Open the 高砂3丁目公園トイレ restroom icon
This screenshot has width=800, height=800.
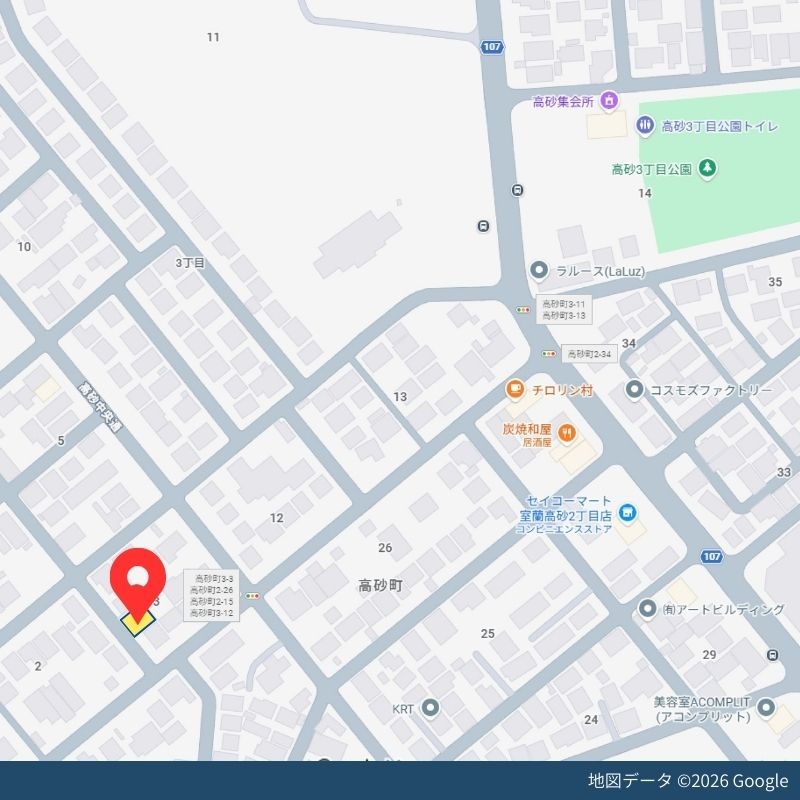[645, 125]
